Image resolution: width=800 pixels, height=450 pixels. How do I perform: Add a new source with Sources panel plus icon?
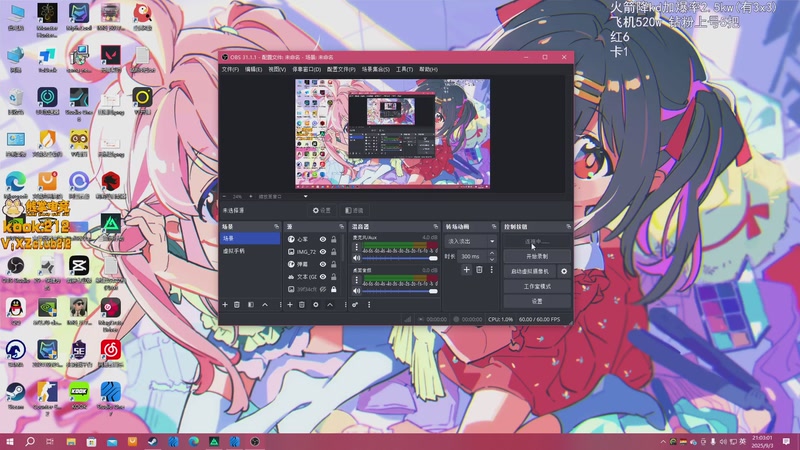(290, 305)
